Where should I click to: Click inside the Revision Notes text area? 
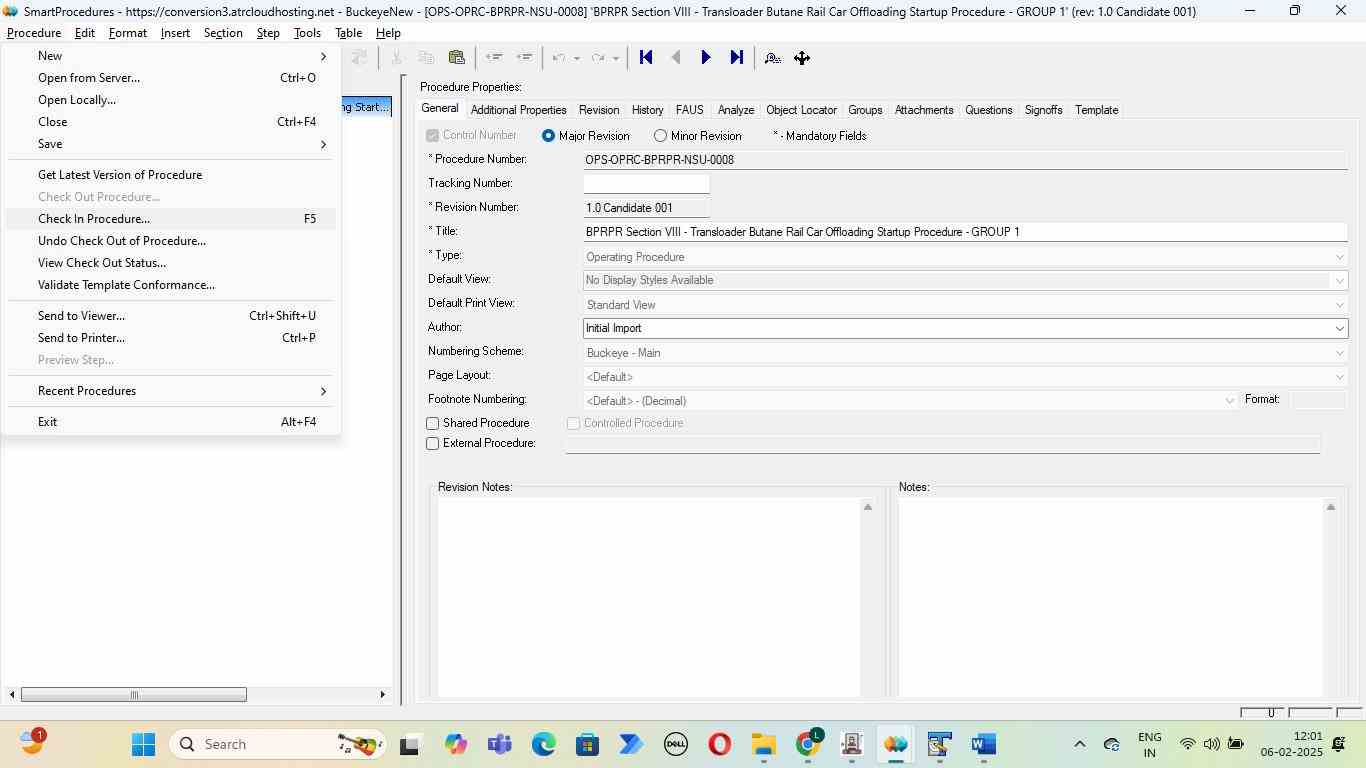tap(649, 596)
